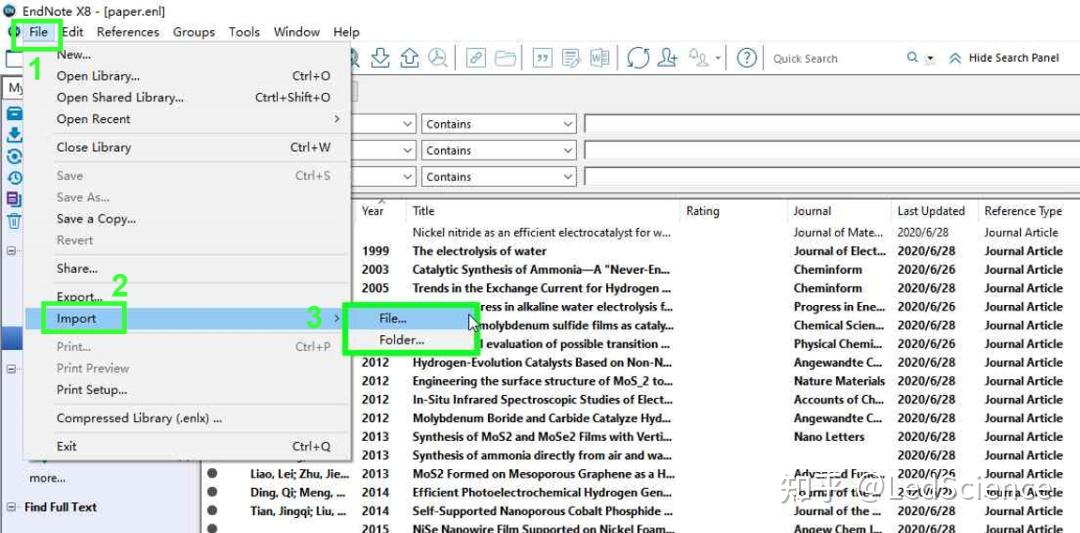
Task: Click the double-chevron icon beside Hide Search Panel
Action: pos(955,59)
